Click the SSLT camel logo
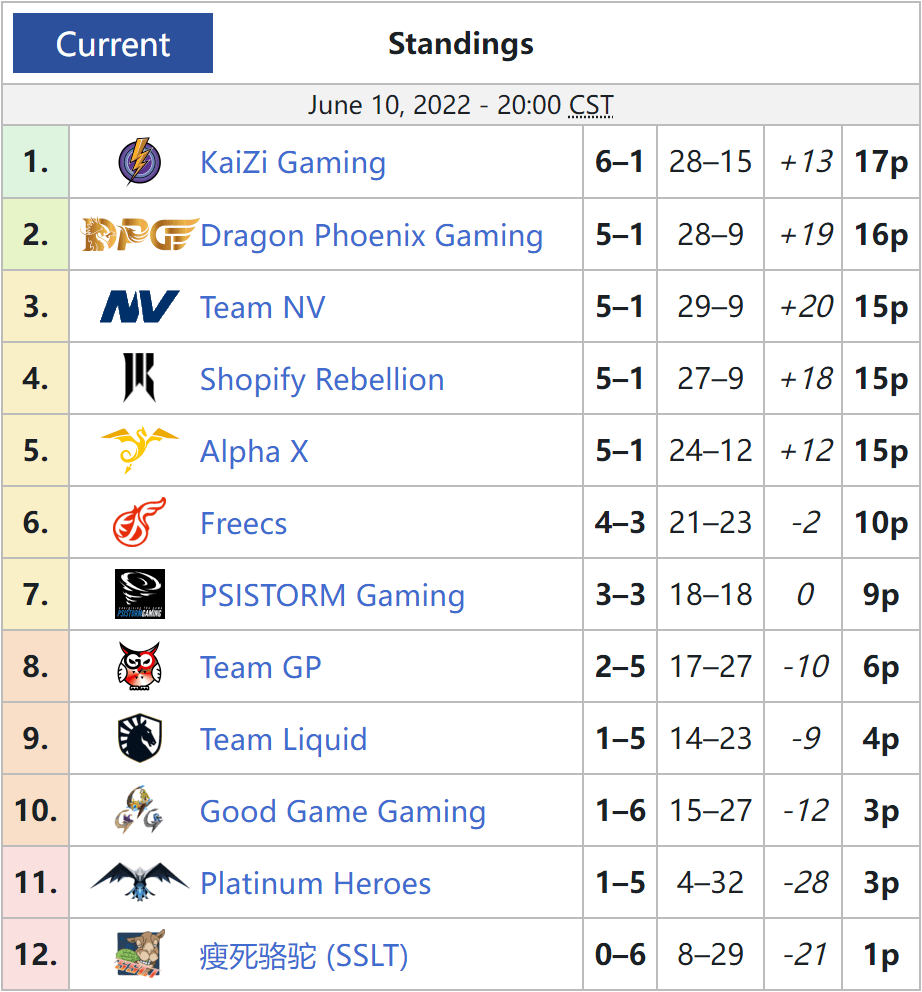The width and height of the screenshot is (922, 992). click(140, 953)
